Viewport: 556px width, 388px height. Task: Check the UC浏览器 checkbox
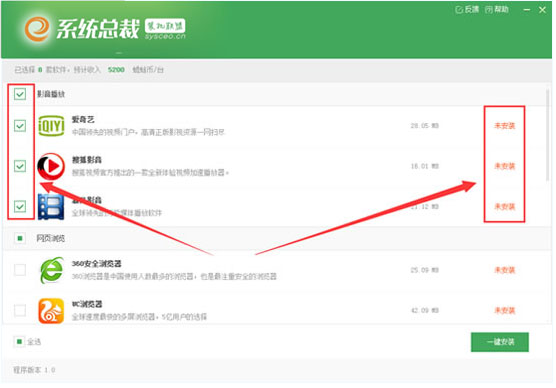tap(20, 310)
